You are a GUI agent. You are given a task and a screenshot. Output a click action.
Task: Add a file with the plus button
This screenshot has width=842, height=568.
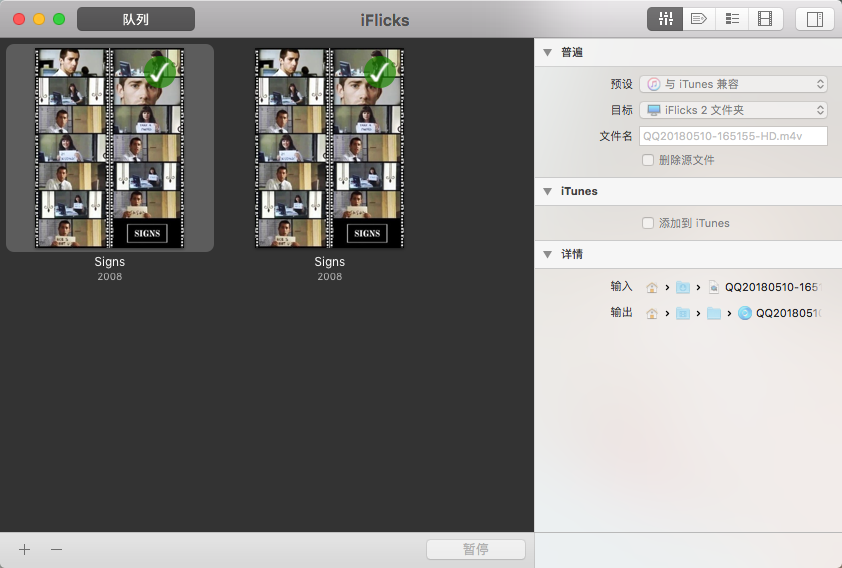click(x=24, y=549)
